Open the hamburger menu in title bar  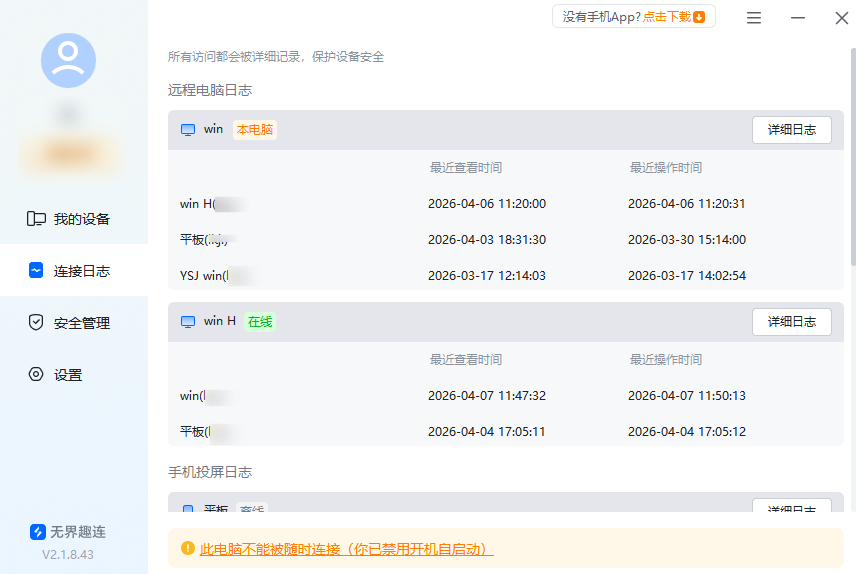[754, 18]
